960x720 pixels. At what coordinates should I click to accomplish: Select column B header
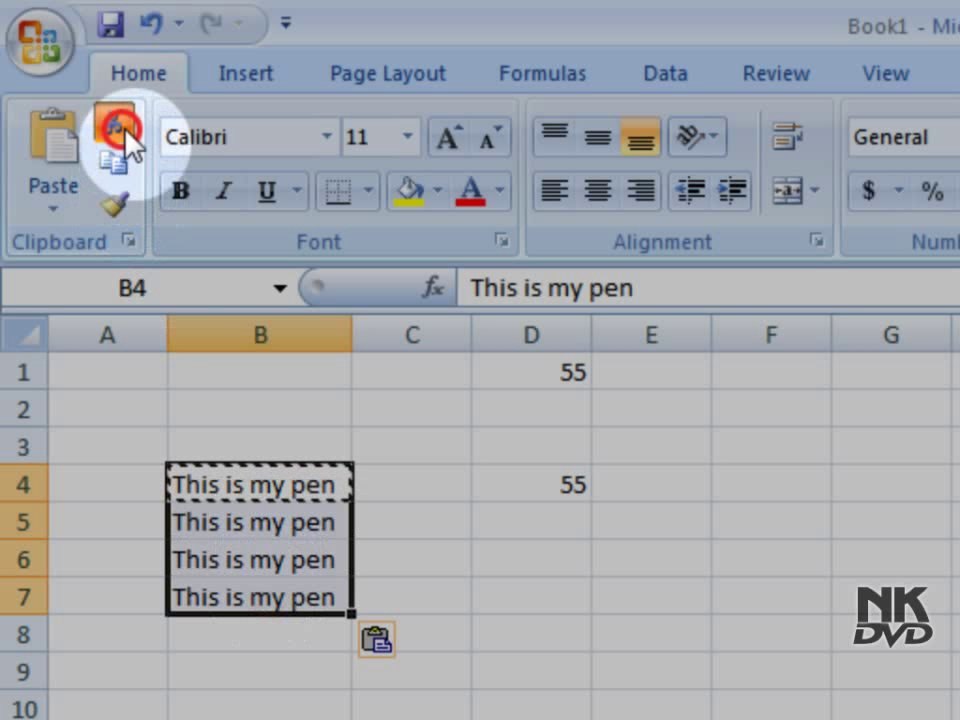[260, 334]
